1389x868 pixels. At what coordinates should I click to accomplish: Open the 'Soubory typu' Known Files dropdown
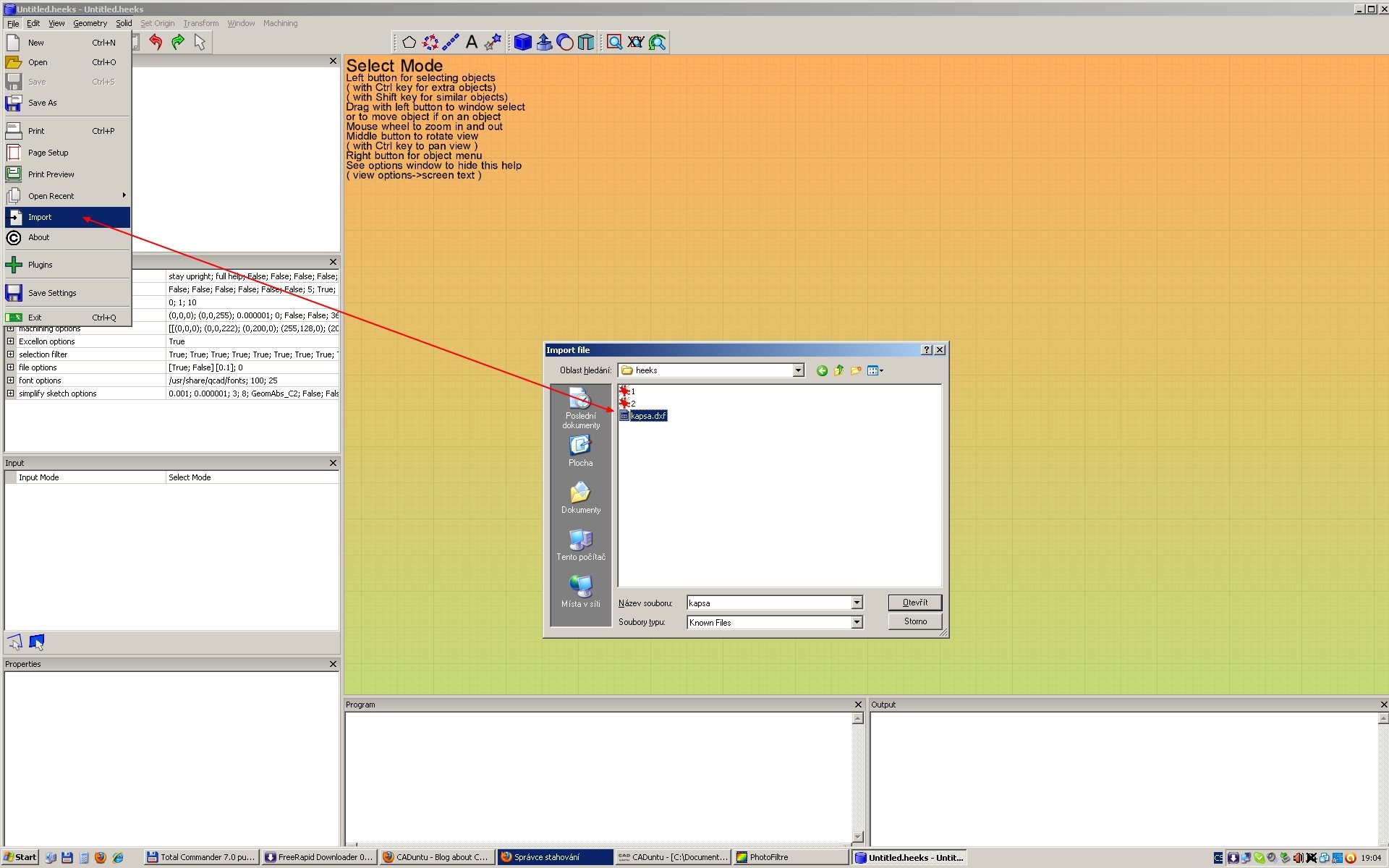[857, 623]
